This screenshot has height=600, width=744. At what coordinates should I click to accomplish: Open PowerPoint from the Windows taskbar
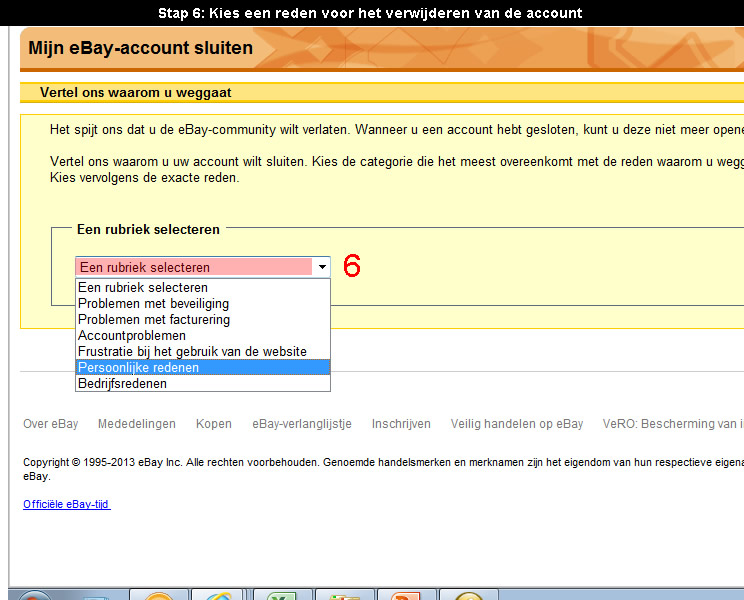pos(407,595)
